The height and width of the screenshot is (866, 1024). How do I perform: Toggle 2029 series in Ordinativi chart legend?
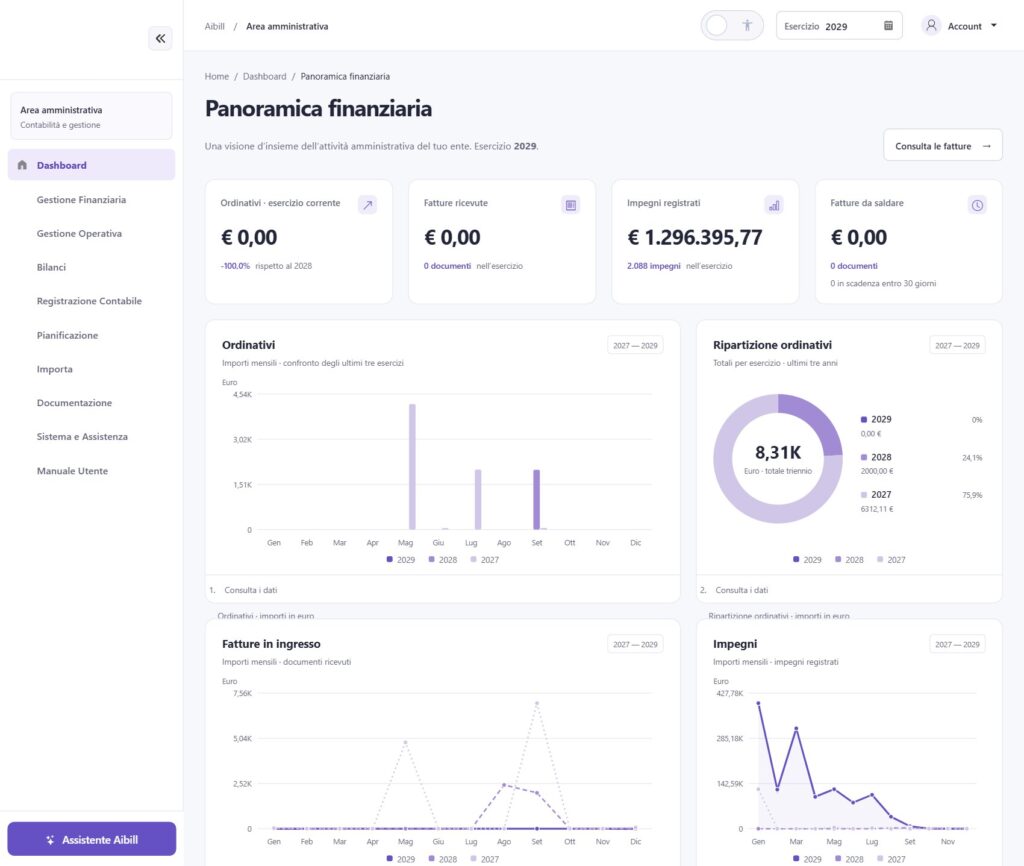[400, 560]
